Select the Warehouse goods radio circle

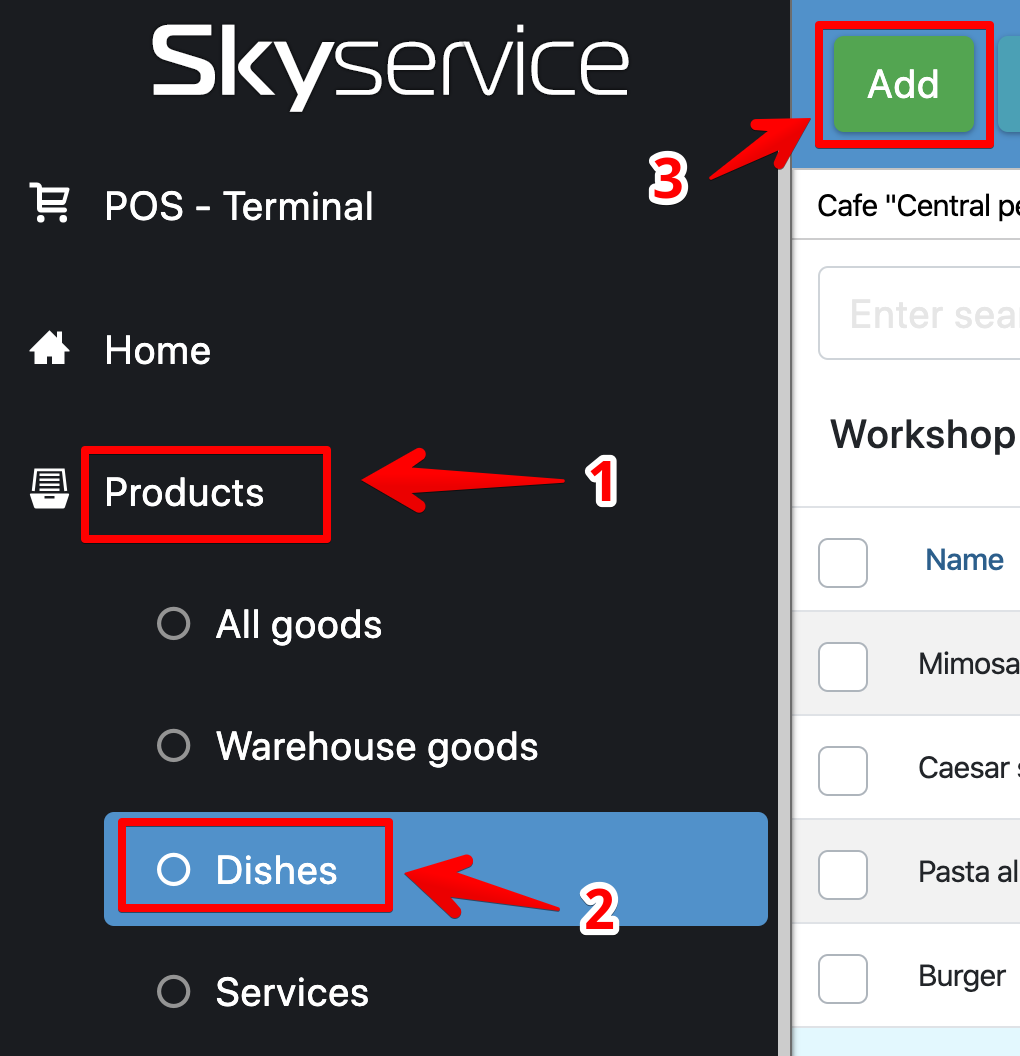click(174, 745)
